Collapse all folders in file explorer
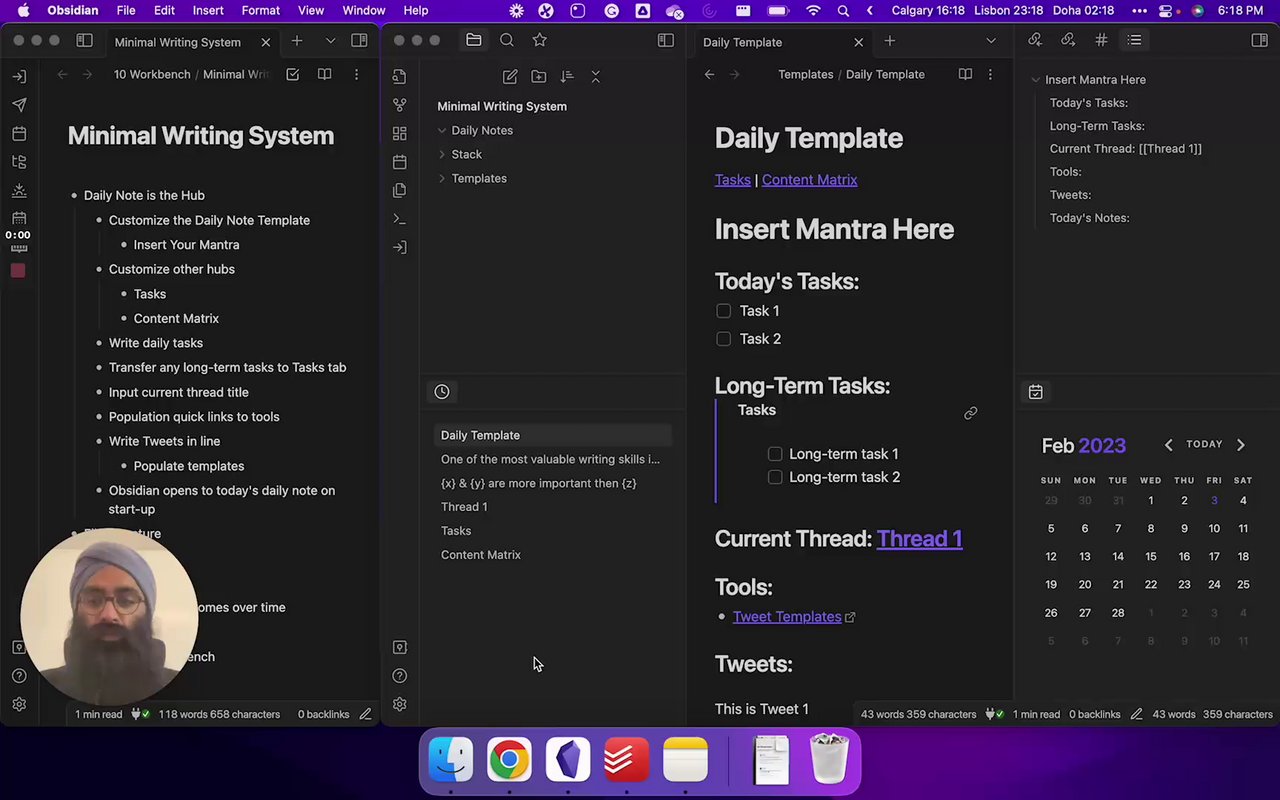1280x800 pixels. tap(595, 76)
